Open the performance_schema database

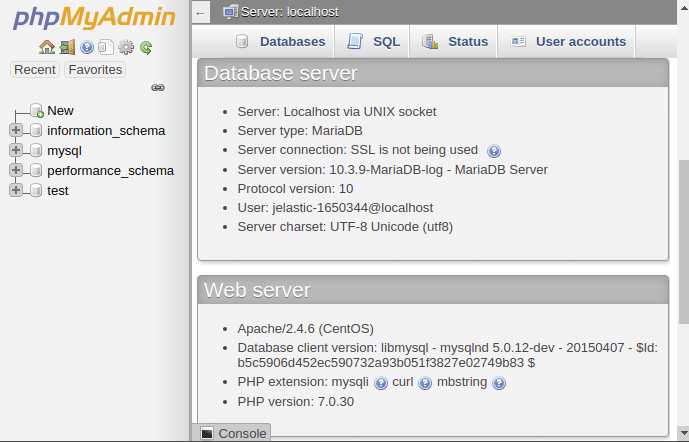tap(110, 170)
